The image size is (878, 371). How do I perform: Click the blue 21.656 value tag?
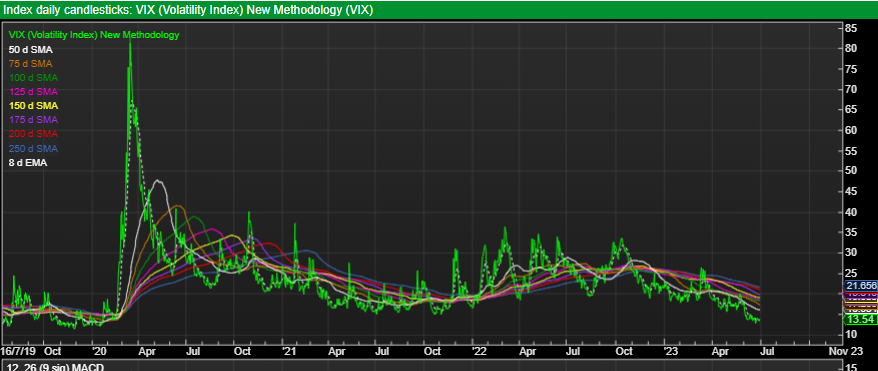click(x=861, y=286)
